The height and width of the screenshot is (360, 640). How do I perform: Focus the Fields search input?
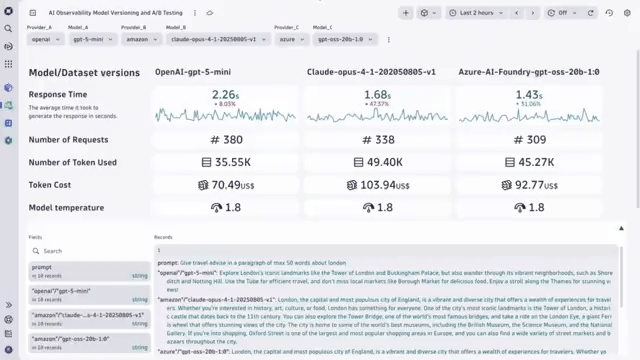(90, 251)
